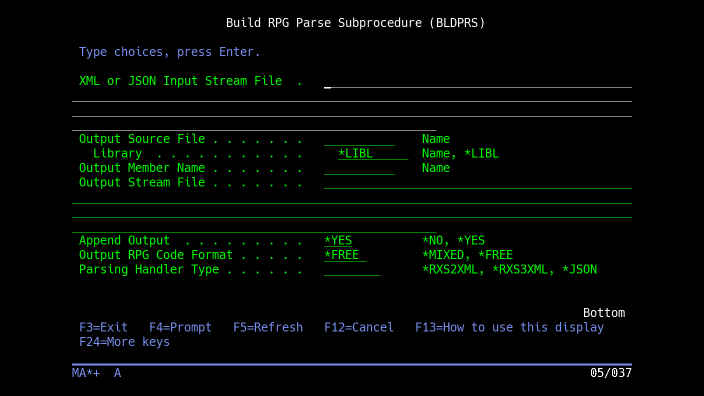Click F3=Exit function key
The image size is (704, 396).
click(103, 327)
